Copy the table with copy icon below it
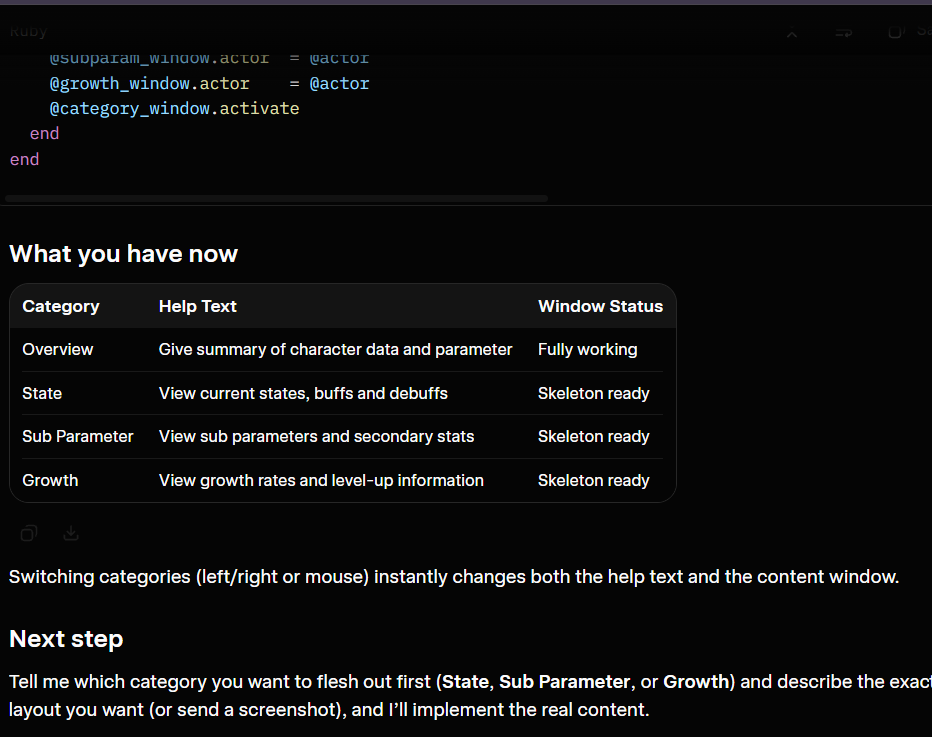The image size is (932, 737). (29, 533)
